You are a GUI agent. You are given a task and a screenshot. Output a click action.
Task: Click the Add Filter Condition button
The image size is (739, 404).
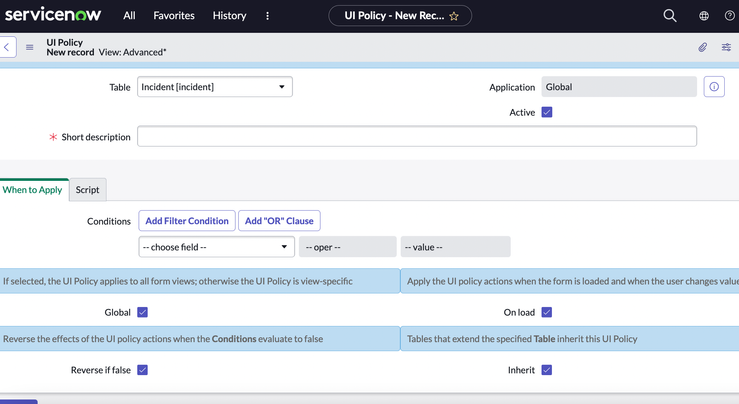click(187, 221)
